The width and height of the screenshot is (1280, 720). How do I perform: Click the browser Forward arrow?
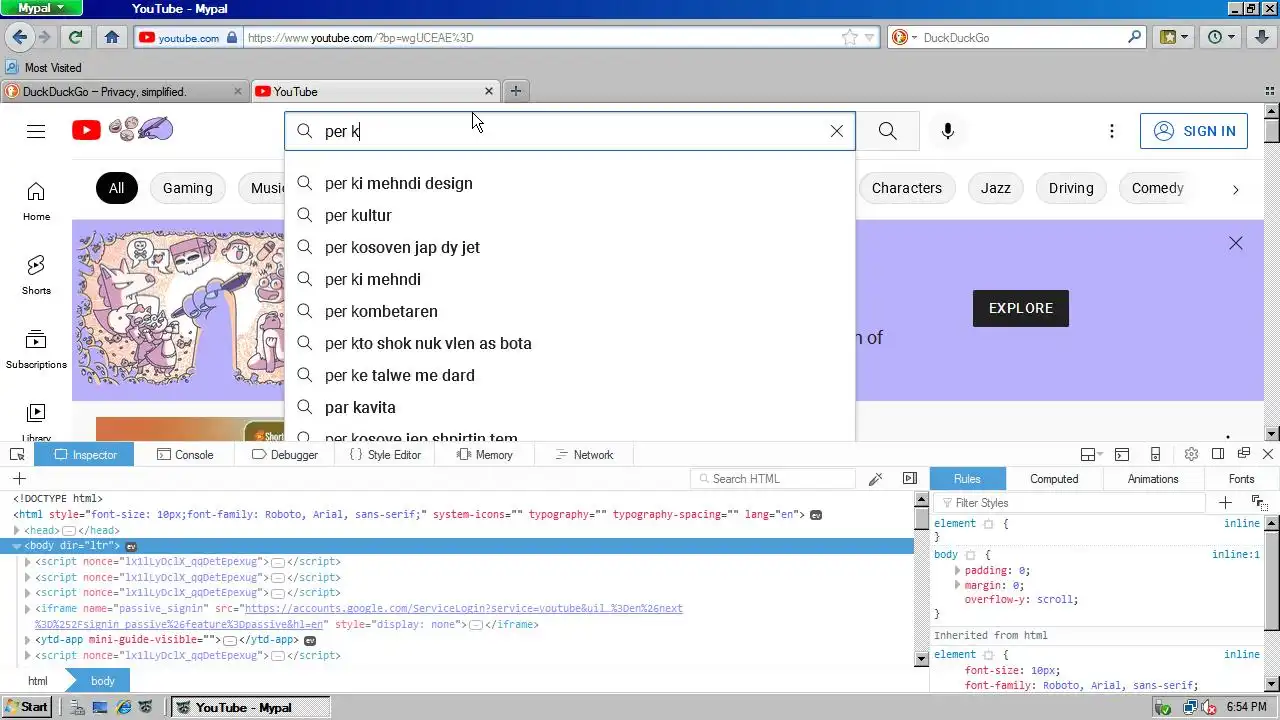pyautogui.click(x=44, y=37)
